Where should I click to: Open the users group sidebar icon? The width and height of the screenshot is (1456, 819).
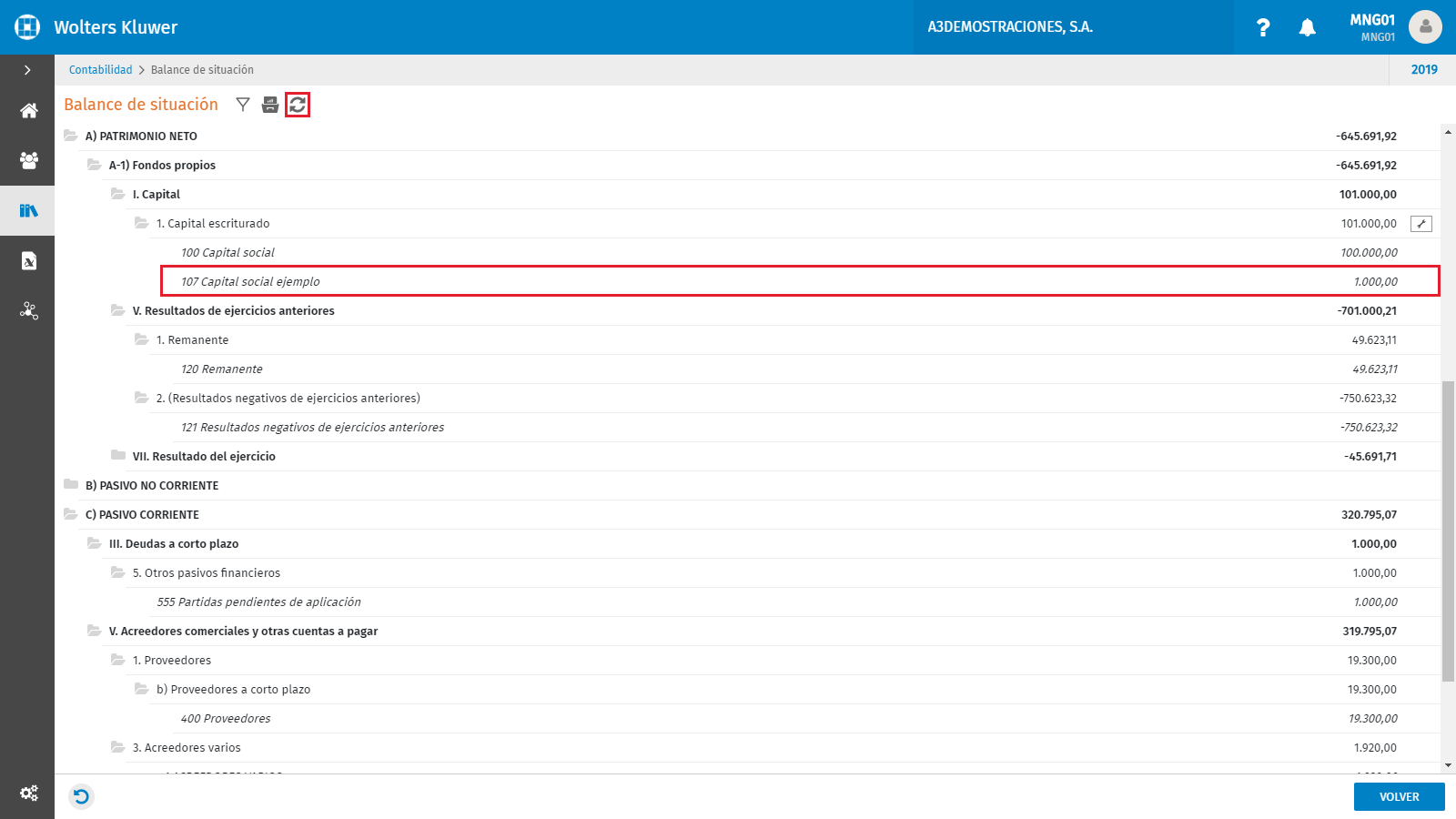click(x=29, y=161)
